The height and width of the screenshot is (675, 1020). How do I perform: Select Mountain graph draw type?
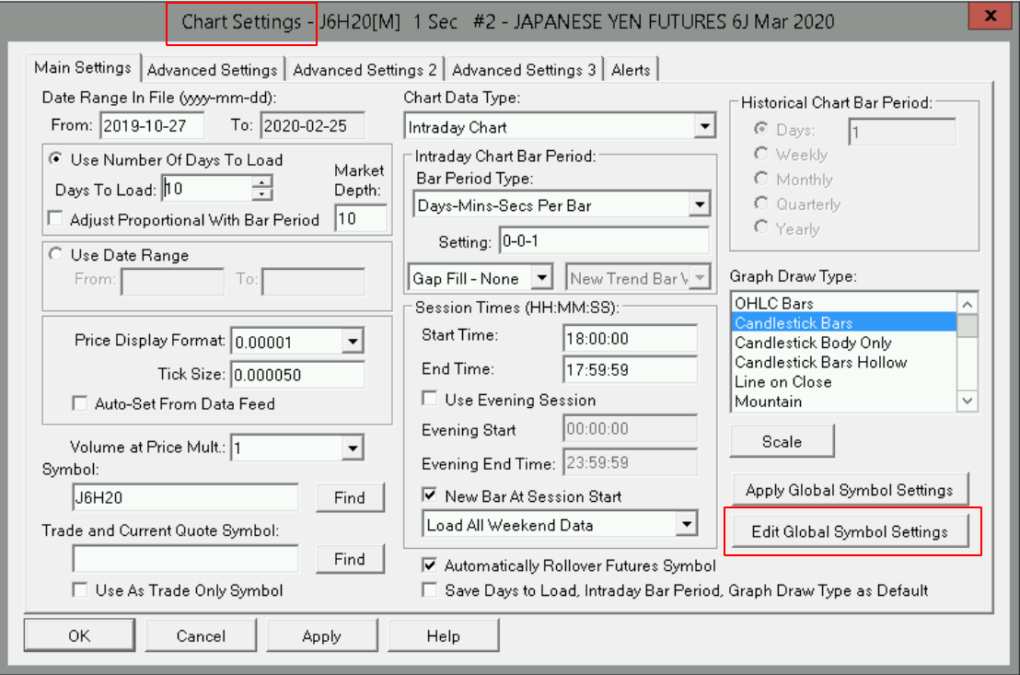[844, 401]
